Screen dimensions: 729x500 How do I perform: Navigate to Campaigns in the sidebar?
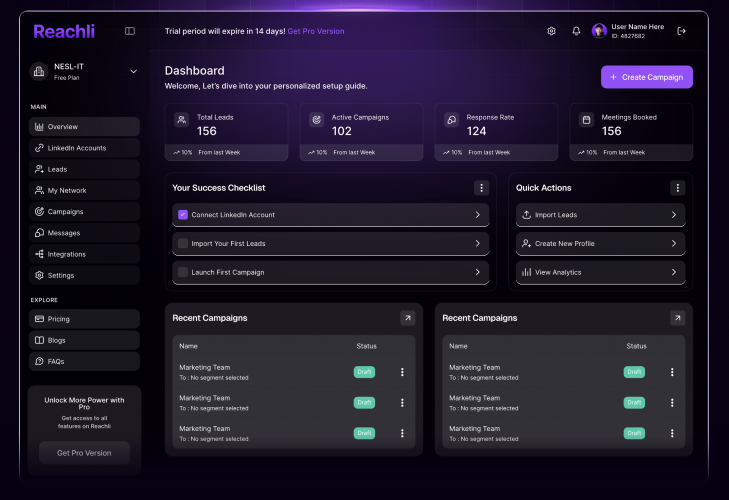[x=84, y=212]
